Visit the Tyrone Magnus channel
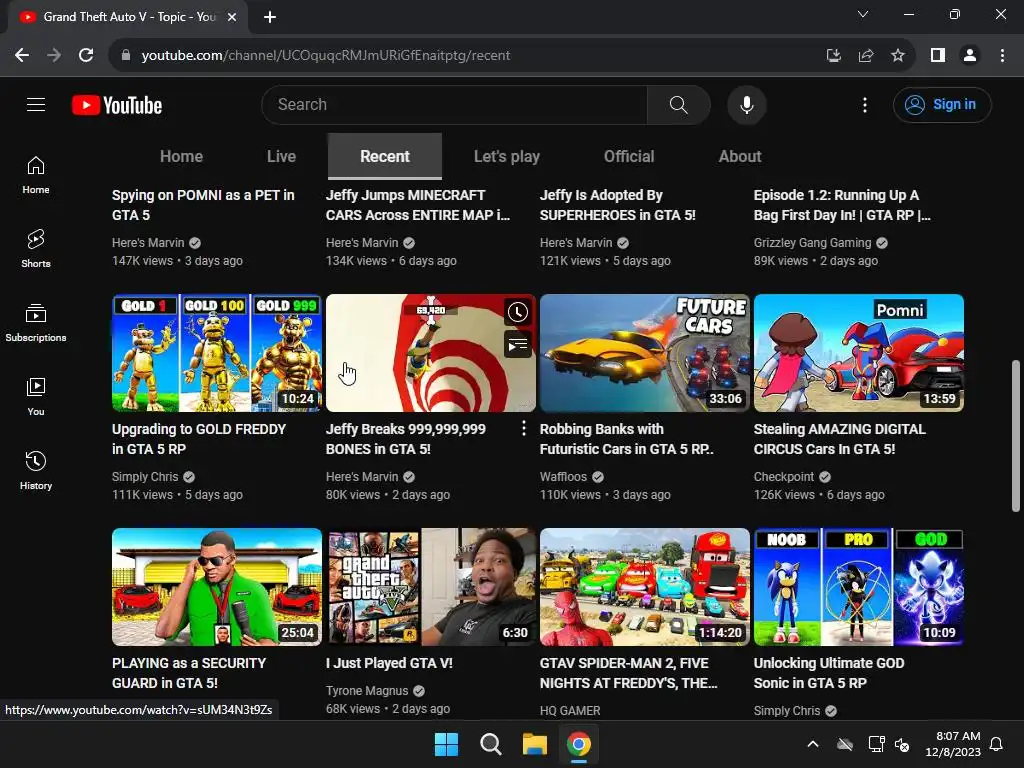 pyautogui.click(x=367, y=690)
